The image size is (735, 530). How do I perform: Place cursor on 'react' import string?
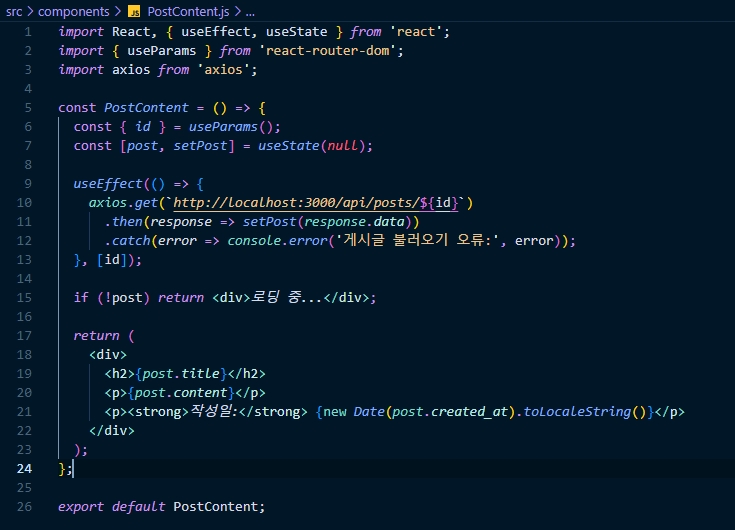point(416,32)
